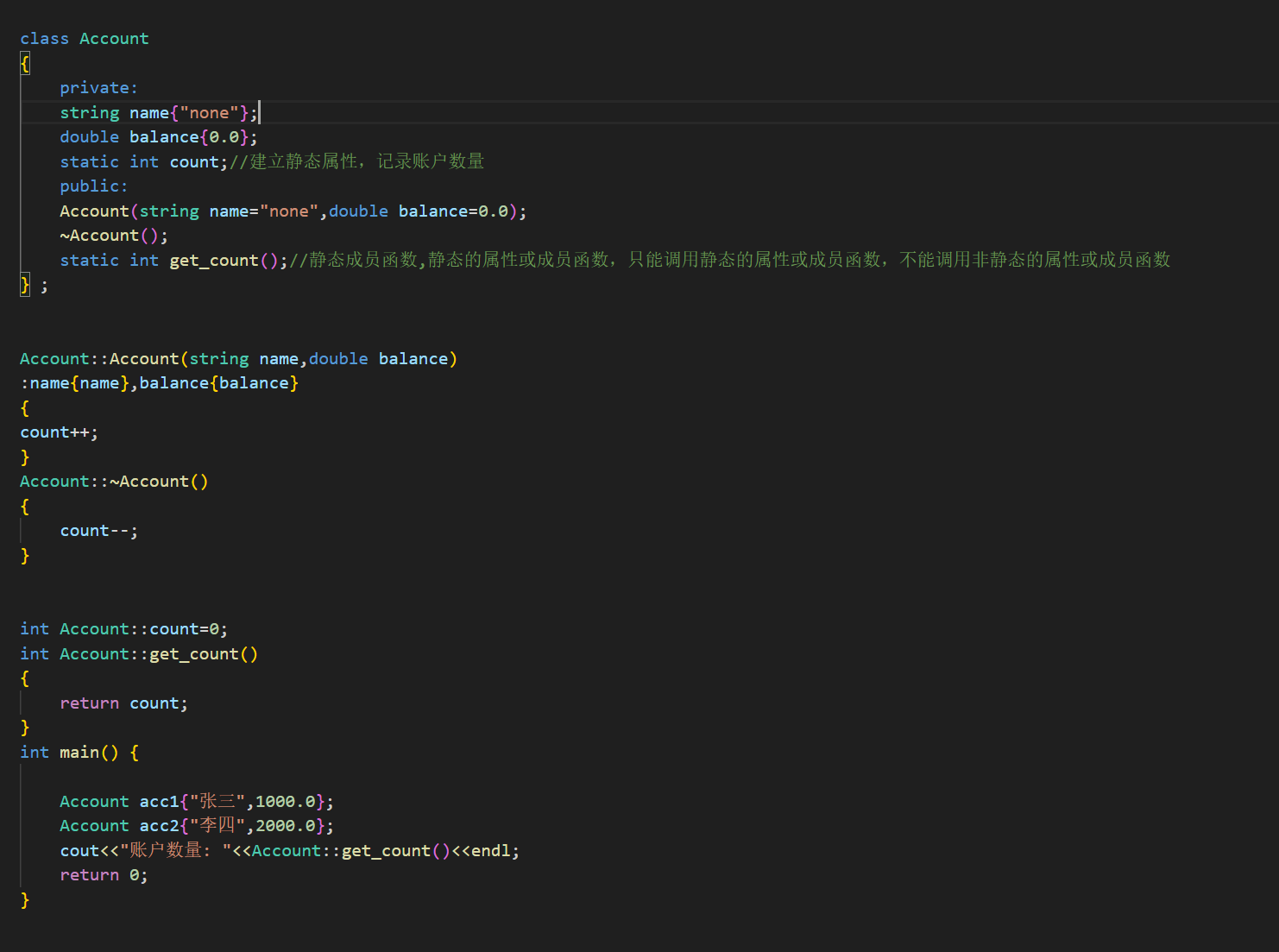This screenshot has height=952, width=1279.
Task: Click the initializer list ":name{name},balance{balance}"
Action: pyautogui.click(x=160, y=383)
